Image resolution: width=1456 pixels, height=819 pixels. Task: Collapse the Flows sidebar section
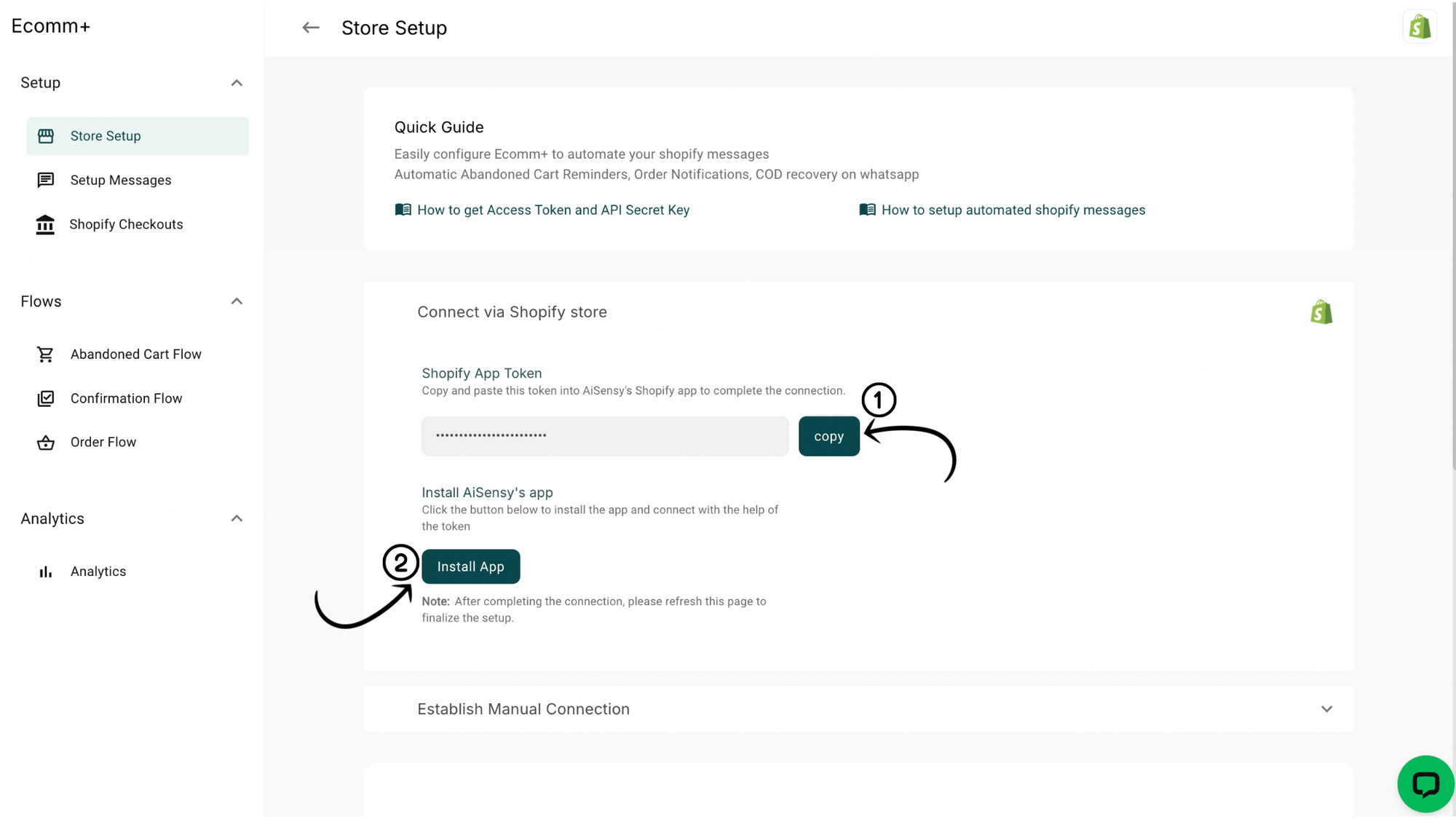pos(237,301)
